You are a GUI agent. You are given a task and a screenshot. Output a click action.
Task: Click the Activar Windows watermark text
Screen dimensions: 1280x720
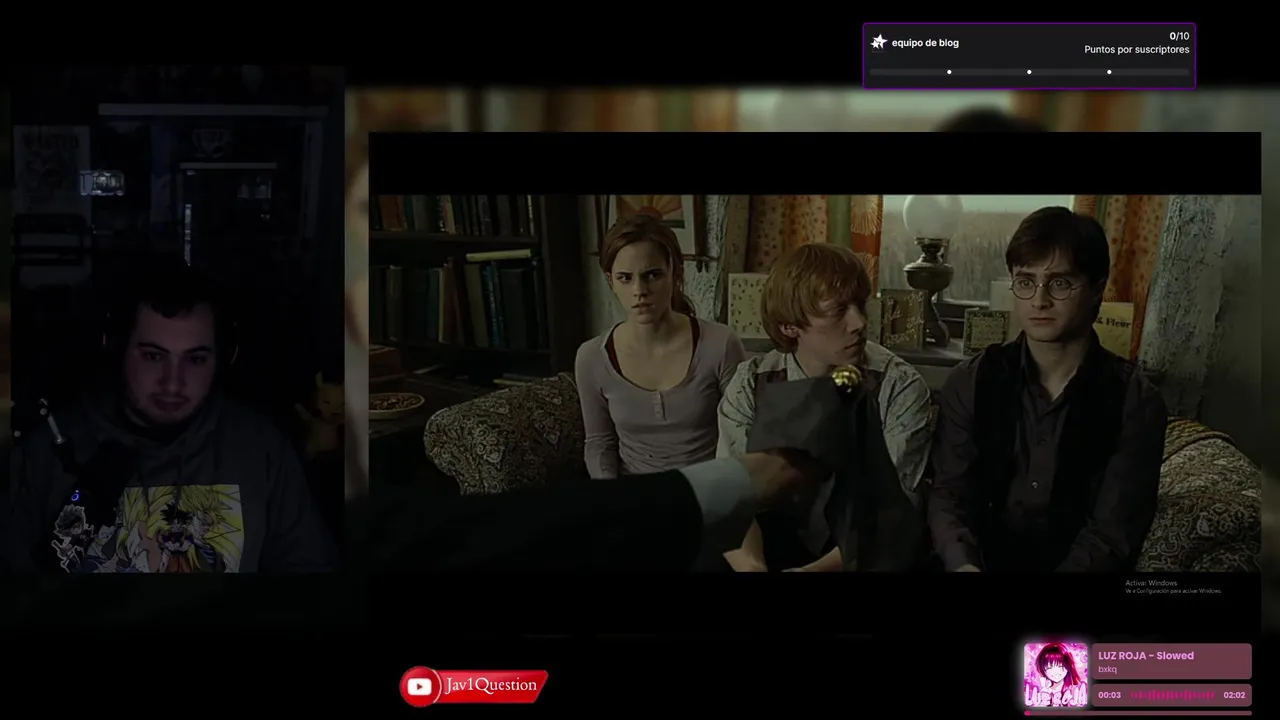click(1151, 583)
